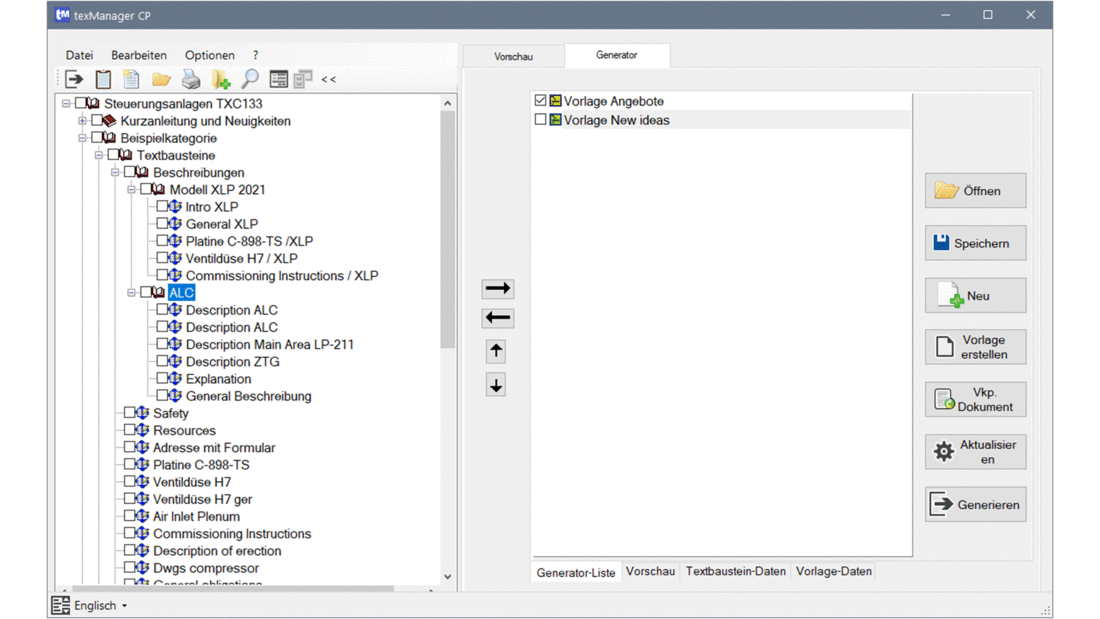Open the print icon in the toolbar
The image size is (1100, 619).
click(x=190, y=79)
